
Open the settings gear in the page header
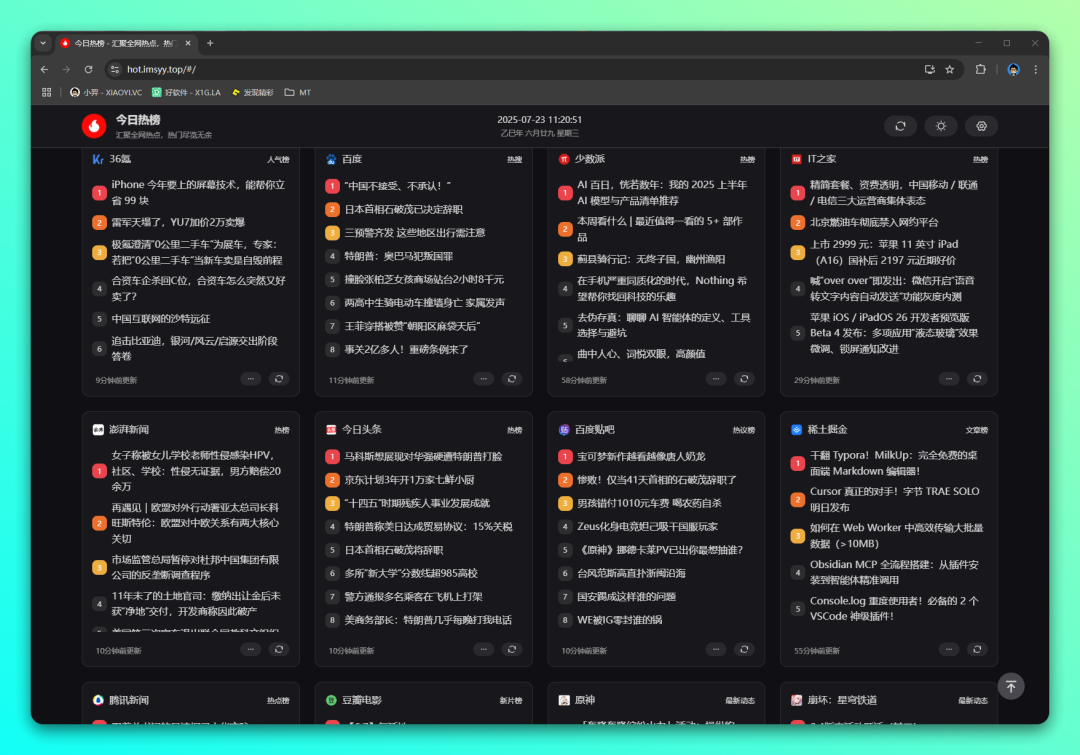click(x=981, y=126)
